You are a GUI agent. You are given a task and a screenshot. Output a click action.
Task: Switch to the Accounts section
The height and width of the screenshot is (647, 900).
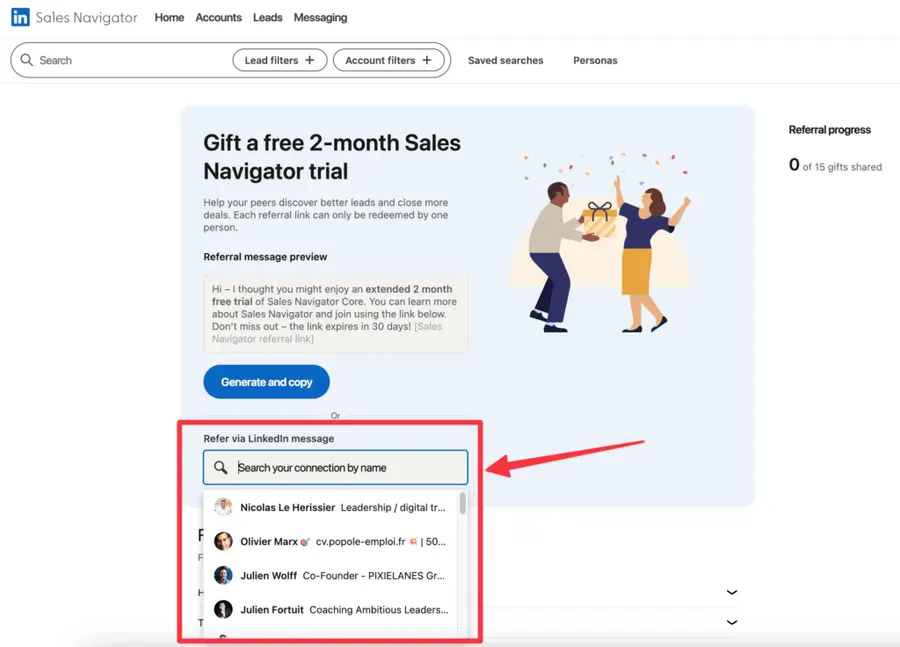pos(218,17)
